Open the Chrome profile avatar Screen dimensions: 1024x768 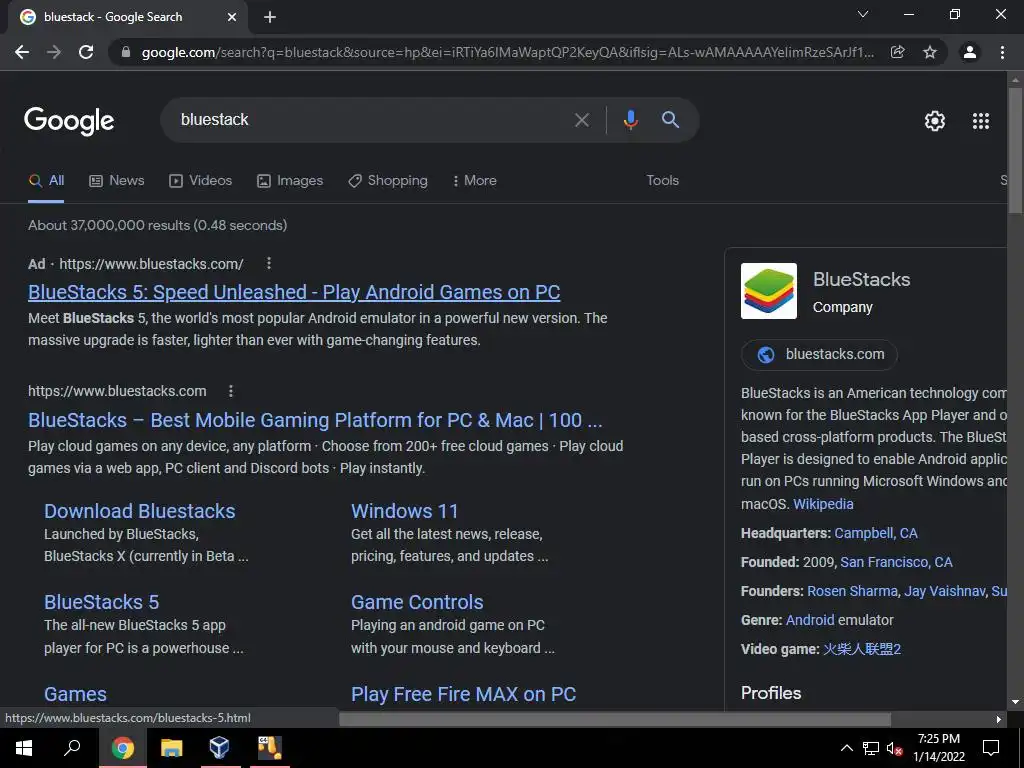pyautogui.click(x=970, y=52)
